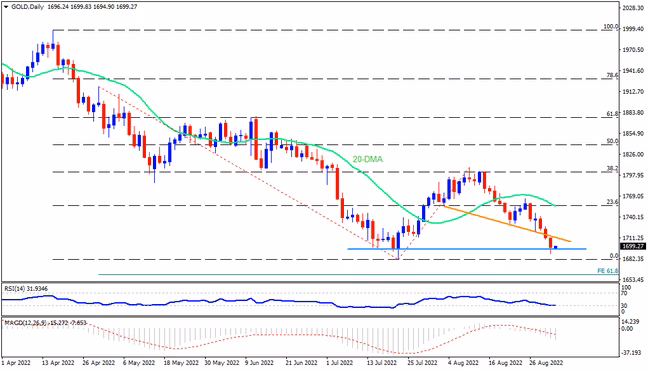Select the 1 Jul 2022 date label
This screenshot has height=370, width=648.
point(340,363)
